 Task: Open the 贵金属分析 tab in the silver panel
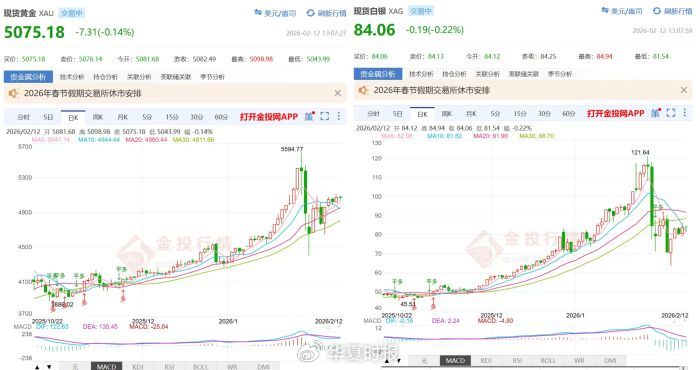point(378,74)
